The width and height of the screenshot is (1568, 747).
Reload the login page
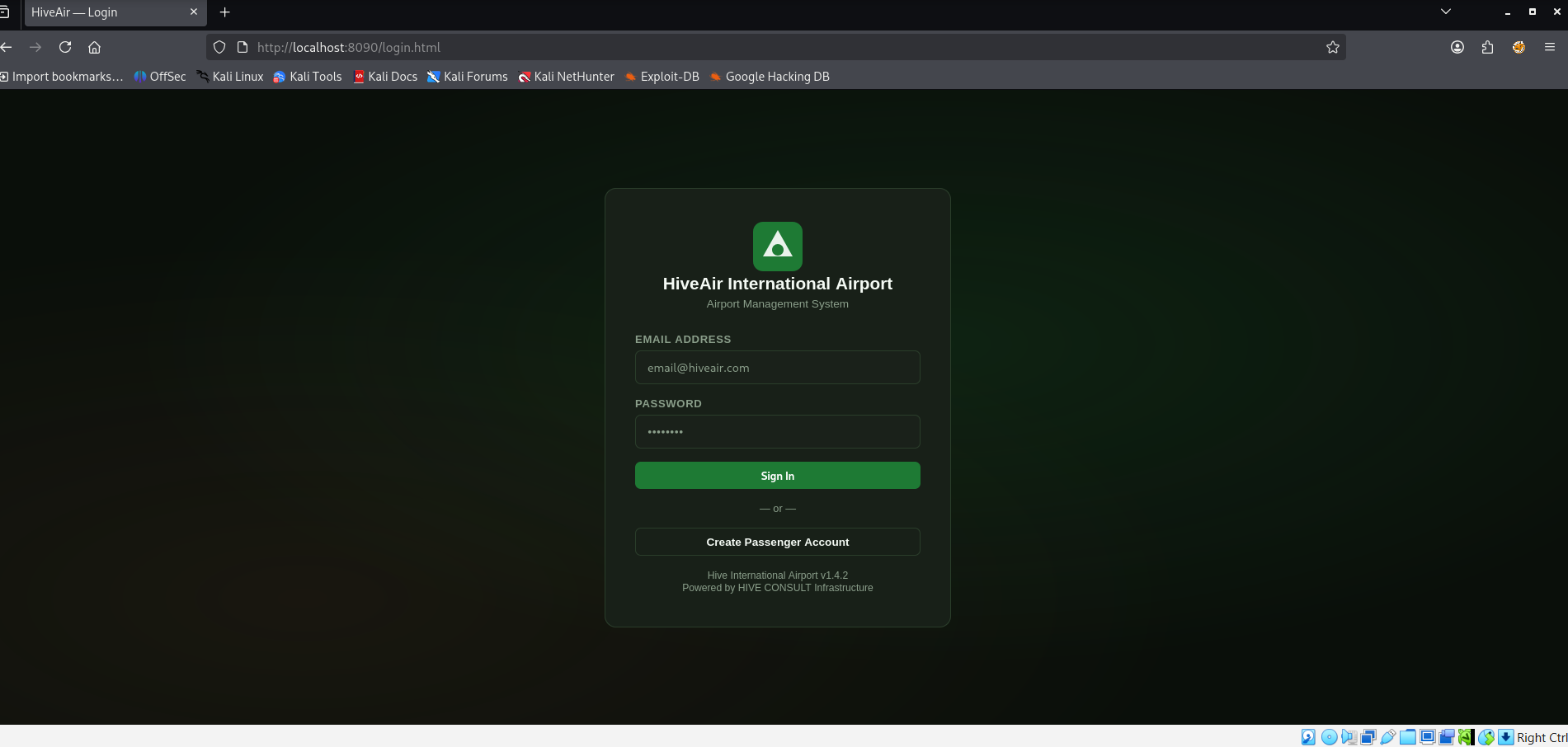[65, 47]
